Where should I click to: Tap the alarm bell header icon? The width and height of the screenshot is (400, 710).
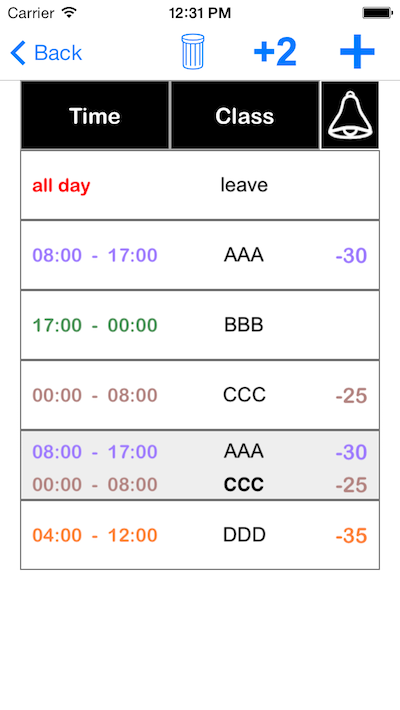click(350, 115)
